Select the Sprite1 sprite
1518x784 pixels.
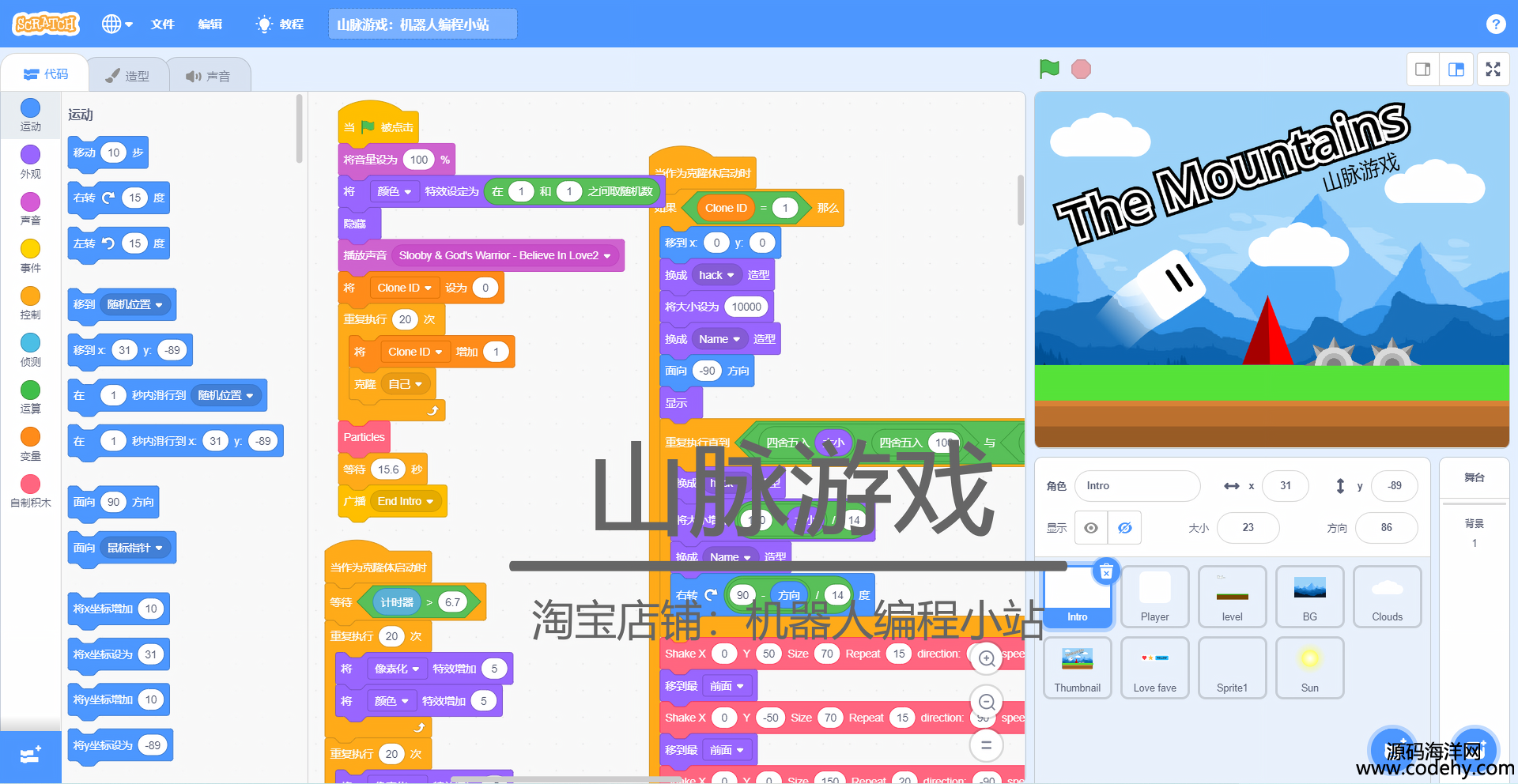(1232, 668)
